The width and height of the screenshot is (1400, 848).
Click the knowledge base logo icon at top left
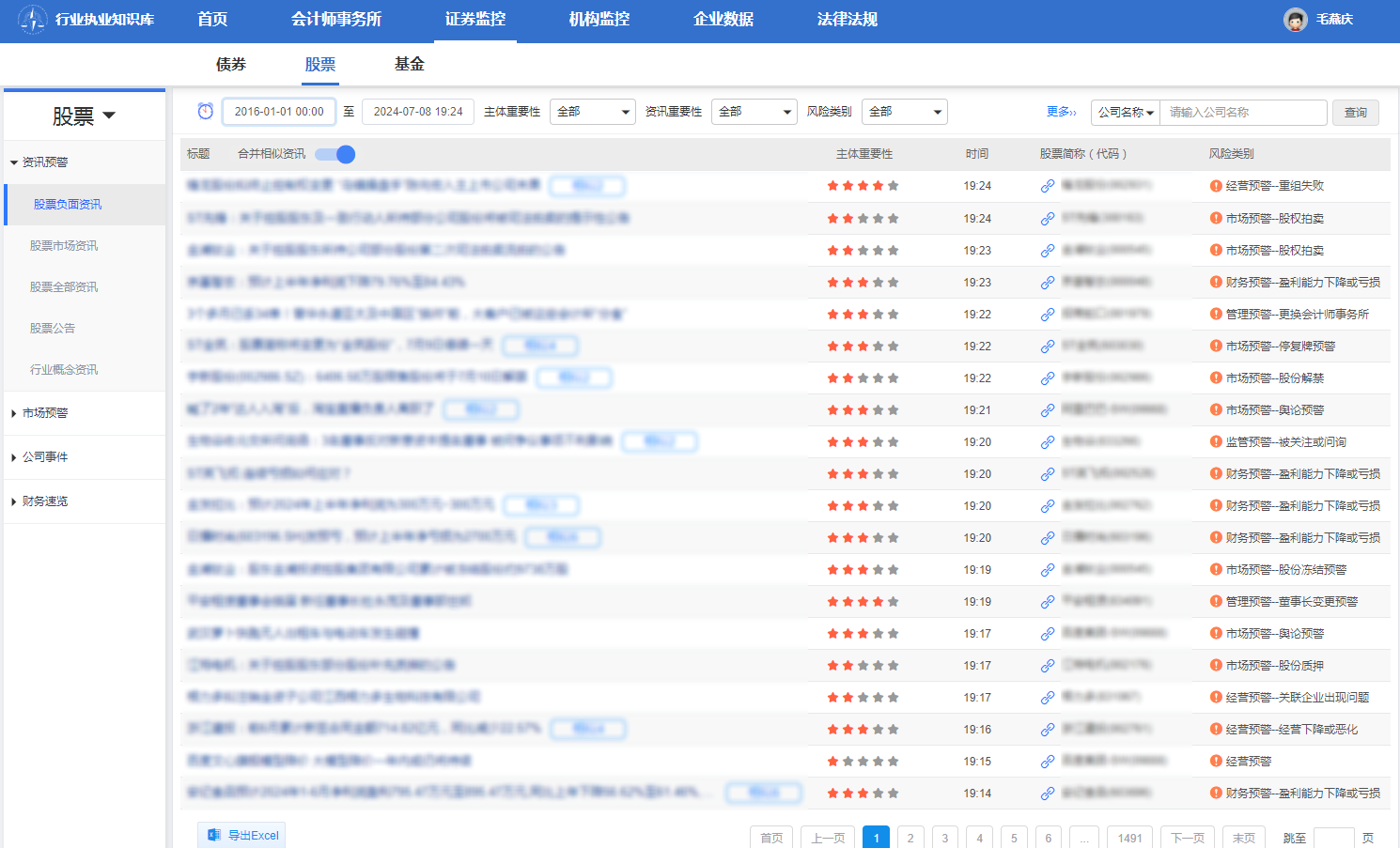[32, 20]
